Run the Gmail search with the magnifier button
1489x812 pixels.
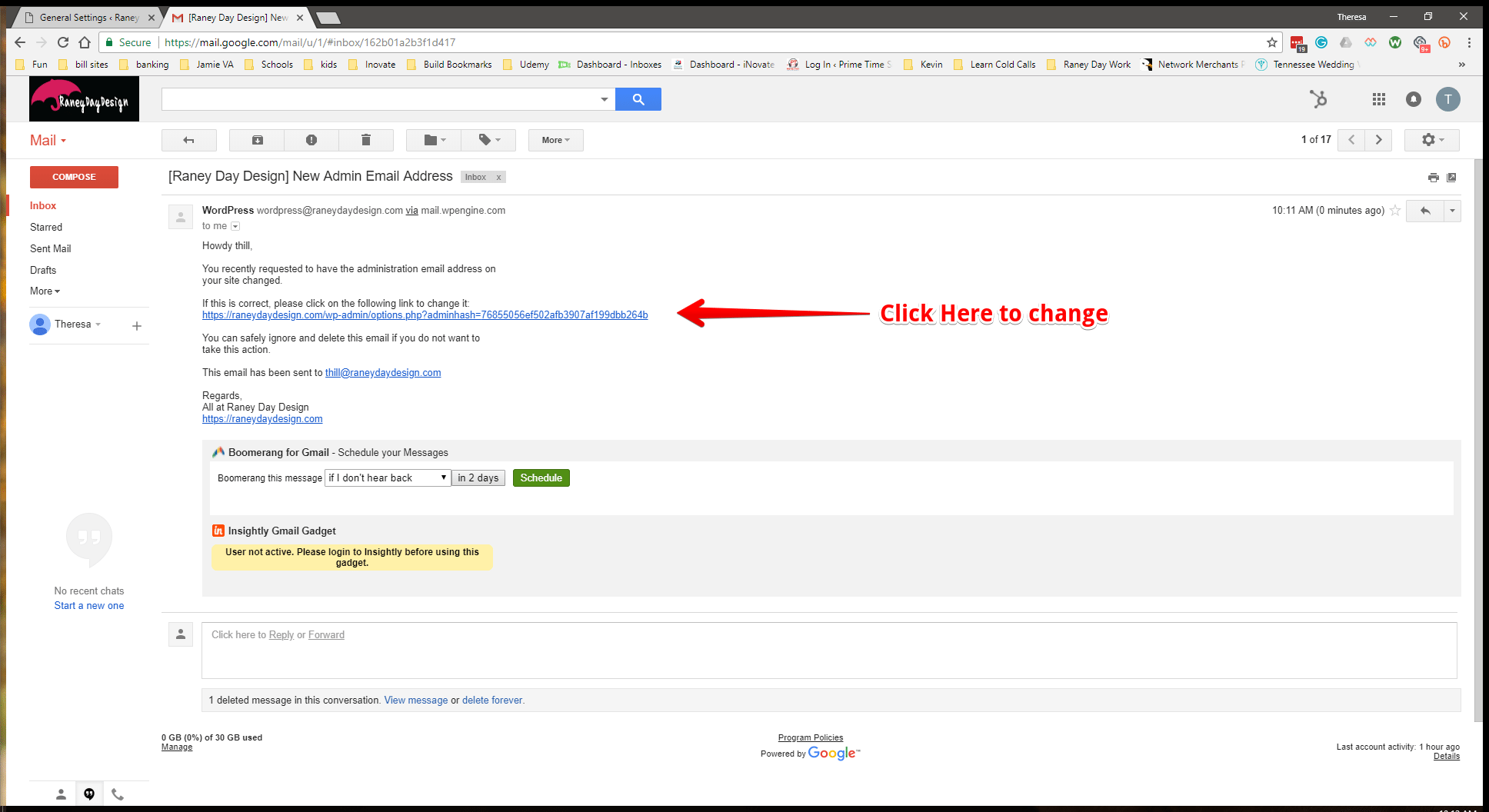pos(638,99)
